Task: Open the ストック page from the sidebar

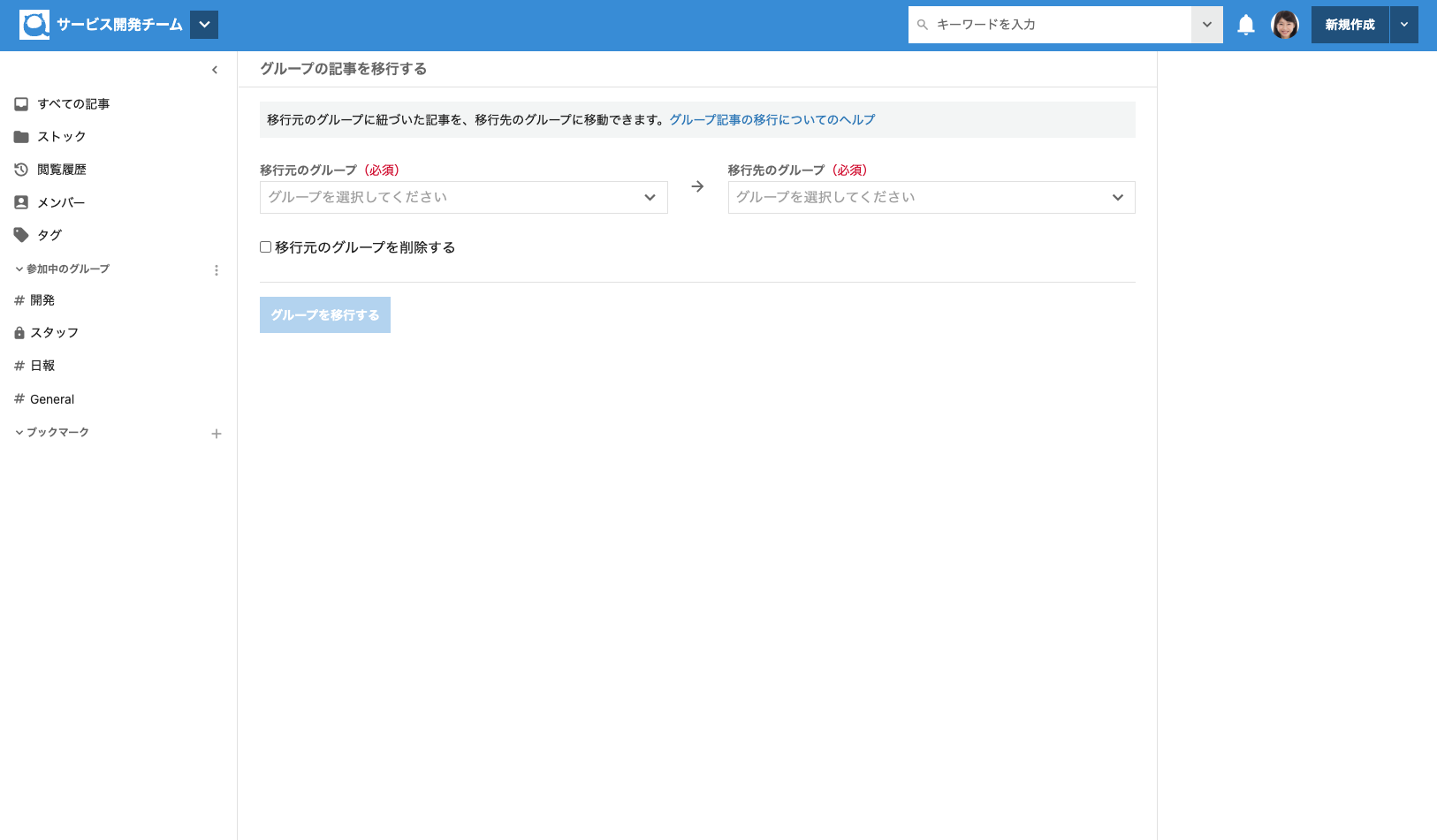Action: [x=62, y=136]
